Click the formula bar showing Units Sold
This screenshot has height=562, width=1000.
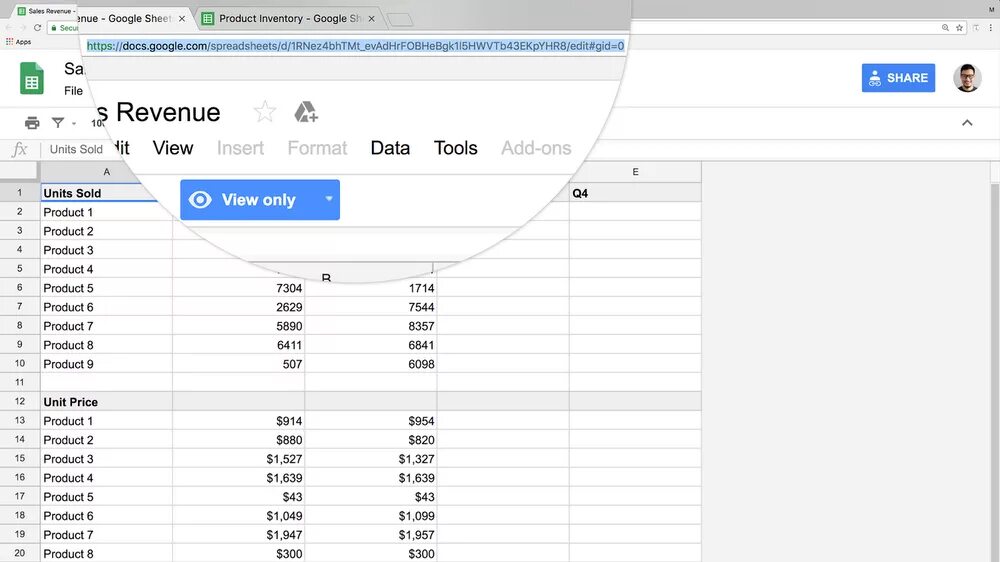point(76,149)
